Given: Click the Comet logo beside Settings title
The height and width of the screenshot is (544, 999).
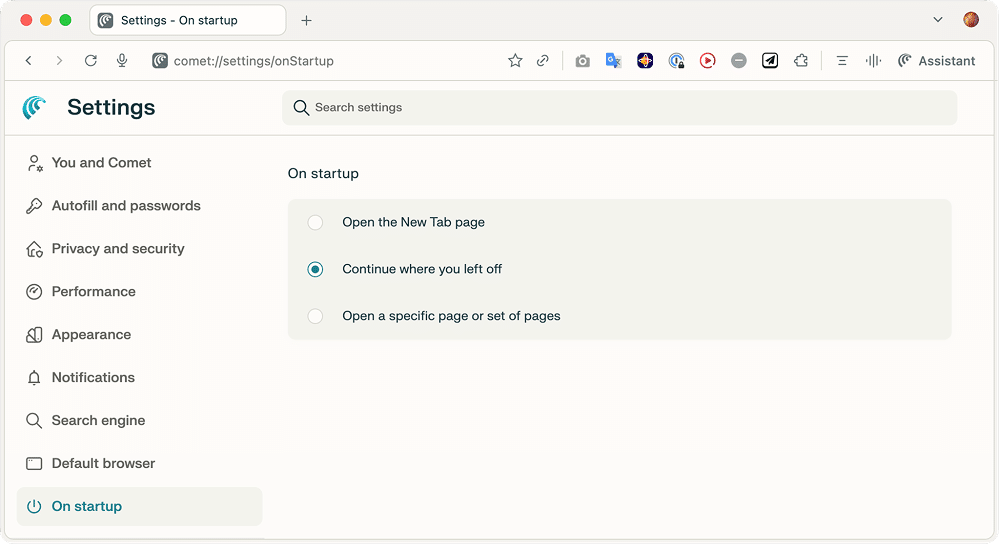Looking at the screenshot, I should (34, 107).
